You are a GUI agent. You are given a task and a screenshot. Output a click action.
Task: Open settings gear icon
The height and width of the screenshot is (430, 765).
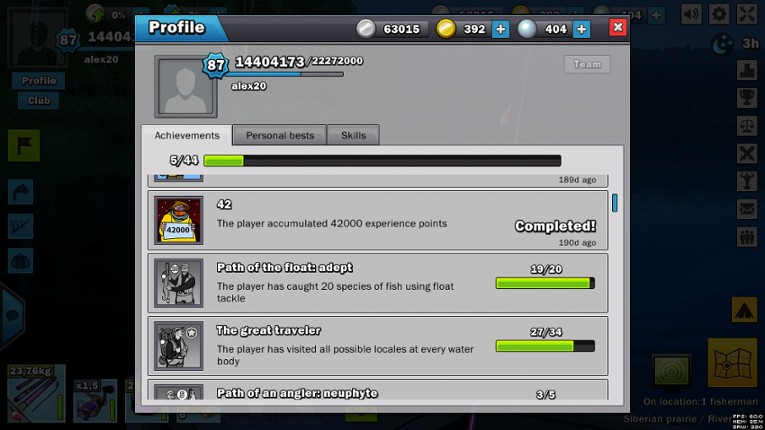click(x=719, y=14)
